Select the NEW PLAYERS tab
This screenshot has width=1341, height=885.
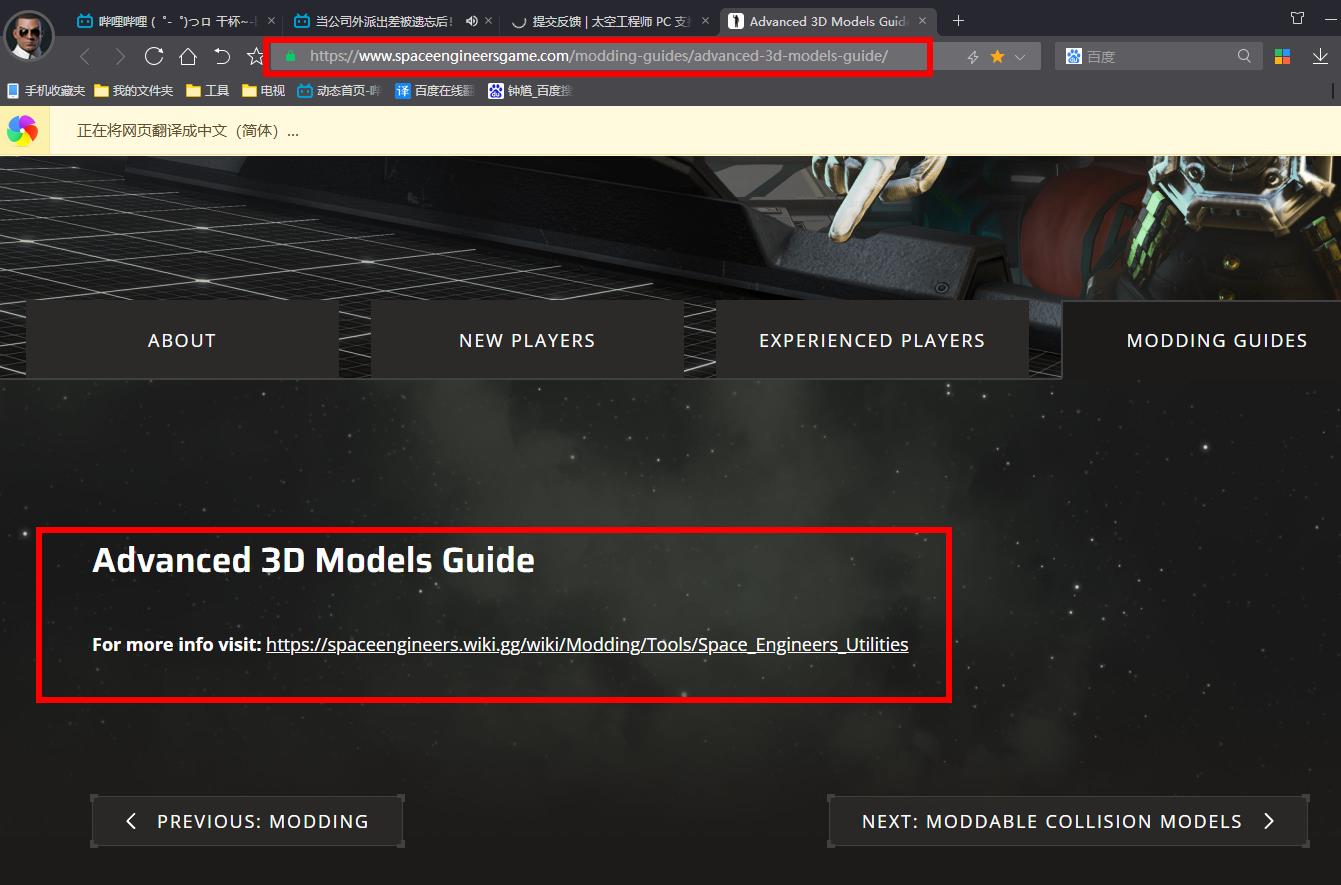(x=527, y=340)
